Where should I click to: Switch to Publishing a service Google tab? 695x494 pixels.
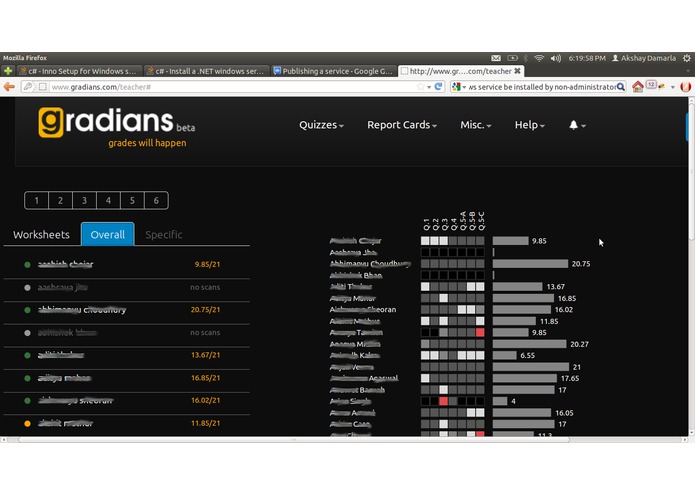[x=333, y=71]
